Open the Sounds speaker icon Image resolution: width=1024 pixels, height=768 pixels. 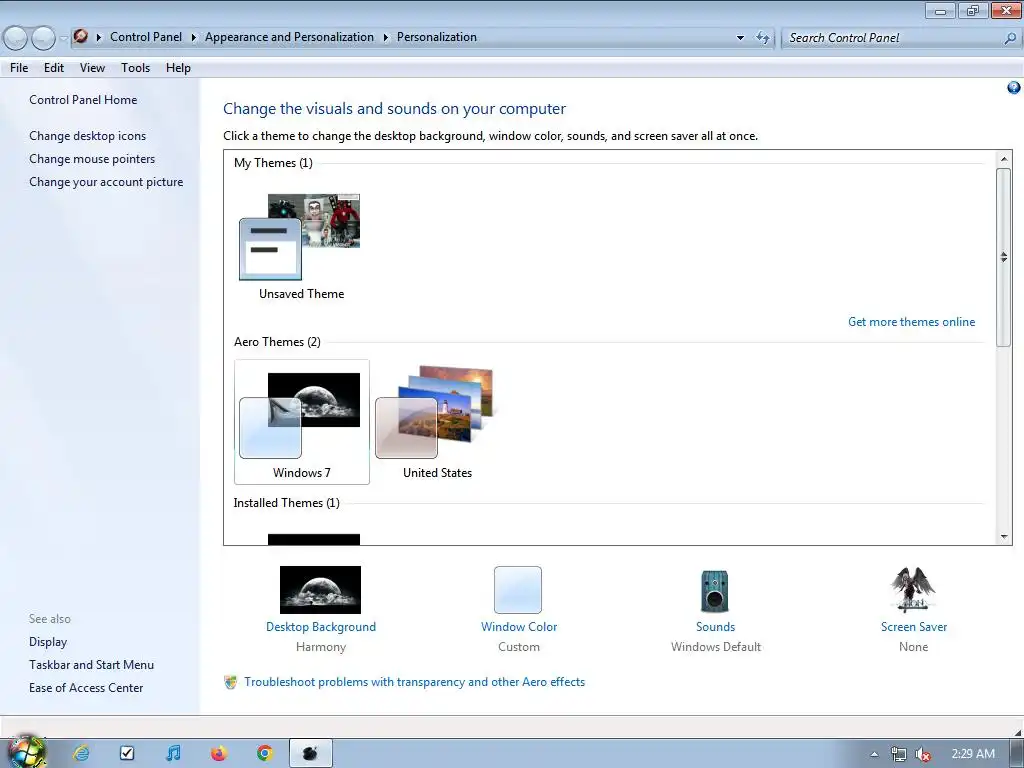714,590
